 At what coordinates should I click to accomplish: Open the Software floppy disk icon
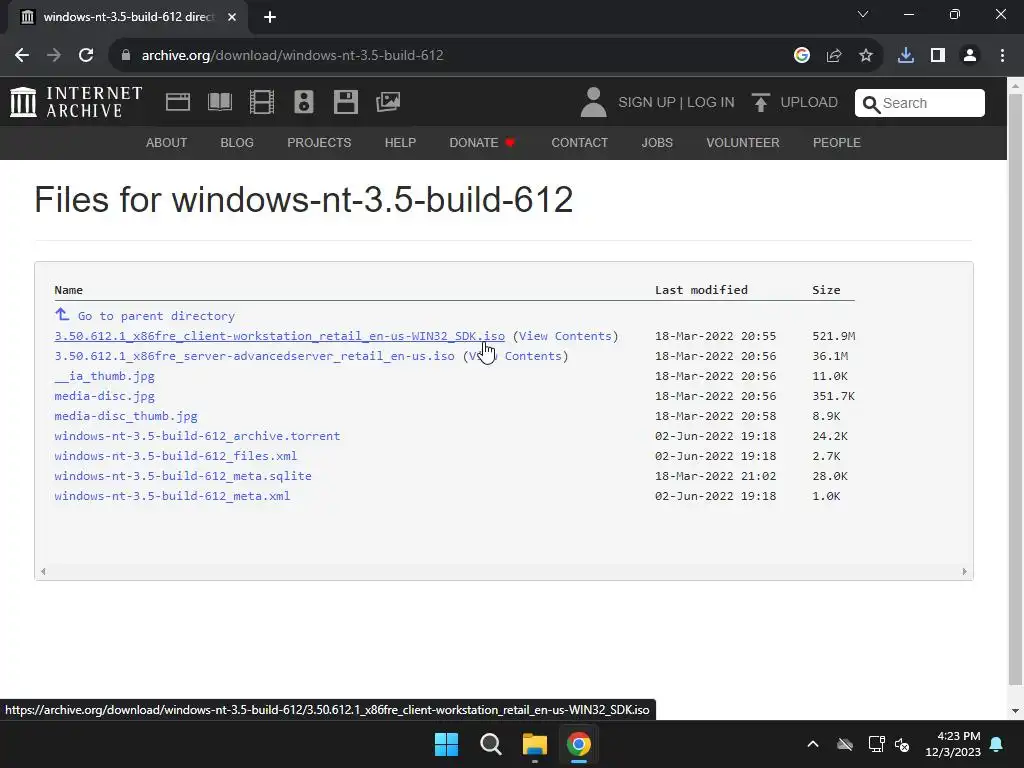click(345, 102)
